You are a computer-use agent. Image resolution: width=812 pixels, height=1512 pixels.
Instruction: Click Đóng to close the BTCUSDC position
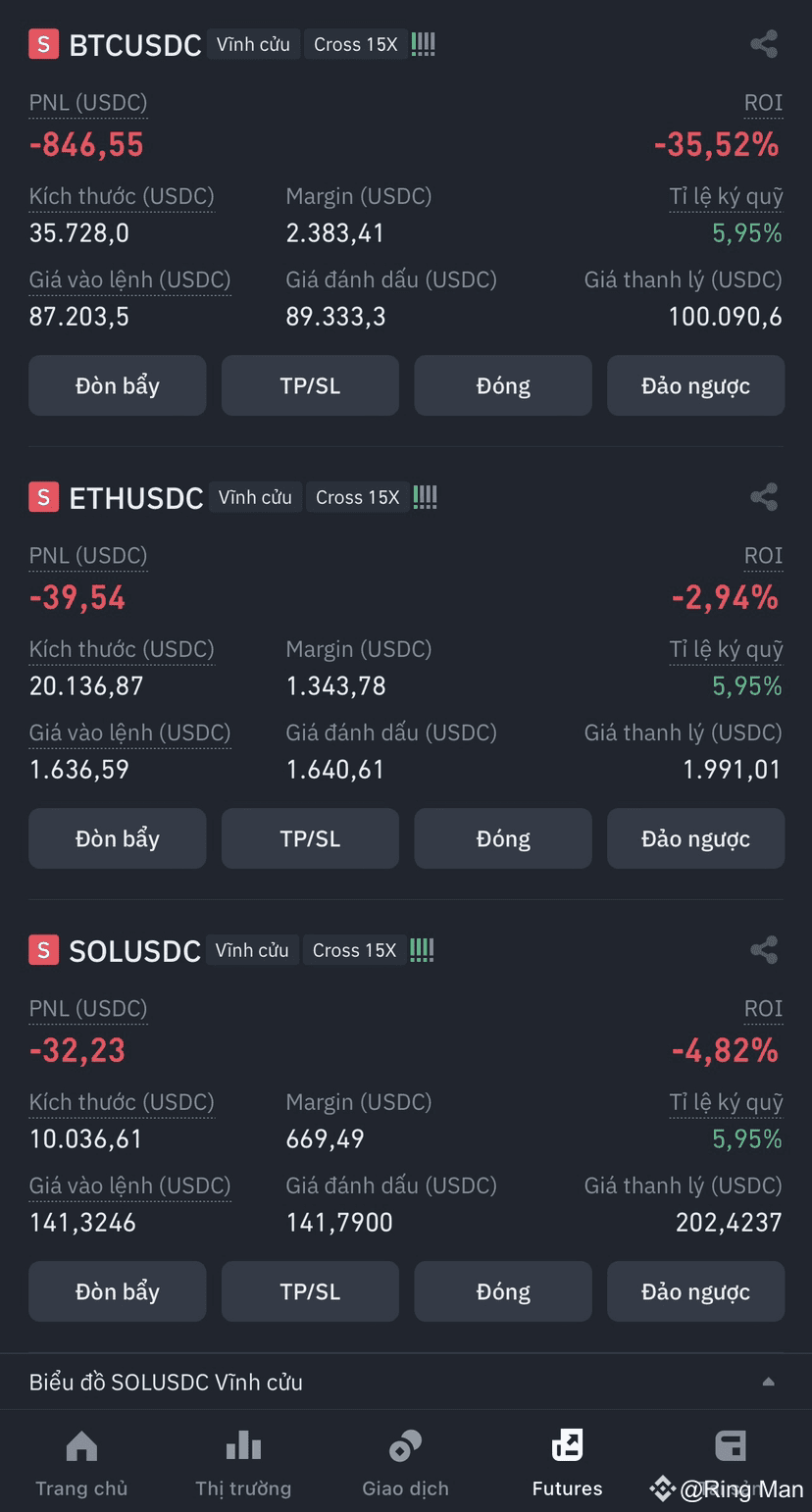(503, 385)
